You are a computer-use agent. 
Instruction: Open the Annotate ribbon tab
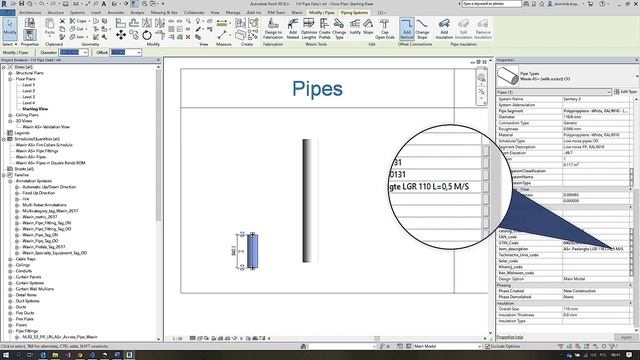(116, 13)
